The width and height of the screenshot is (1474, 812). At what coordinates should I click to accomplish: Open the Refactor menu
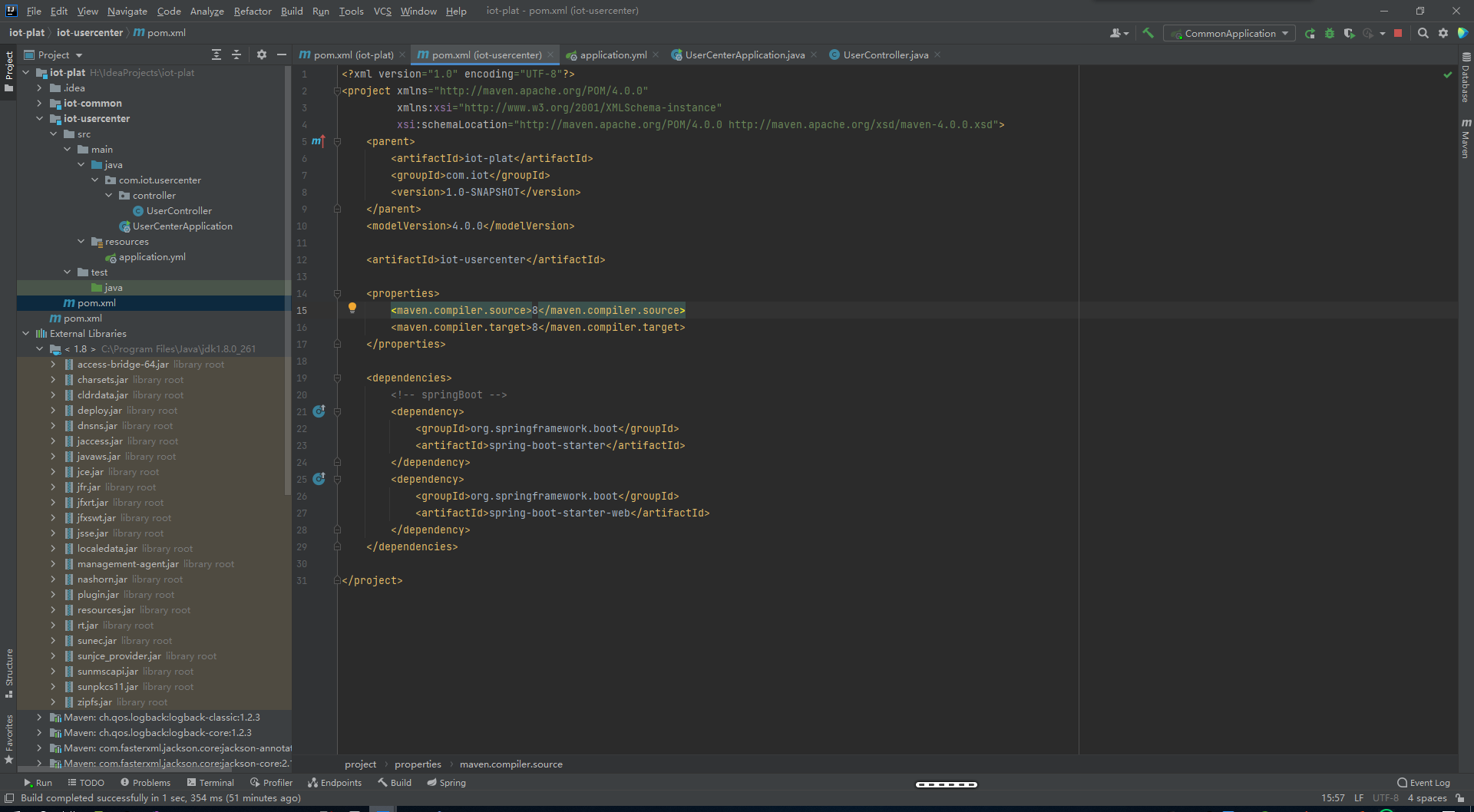point(253,11)
